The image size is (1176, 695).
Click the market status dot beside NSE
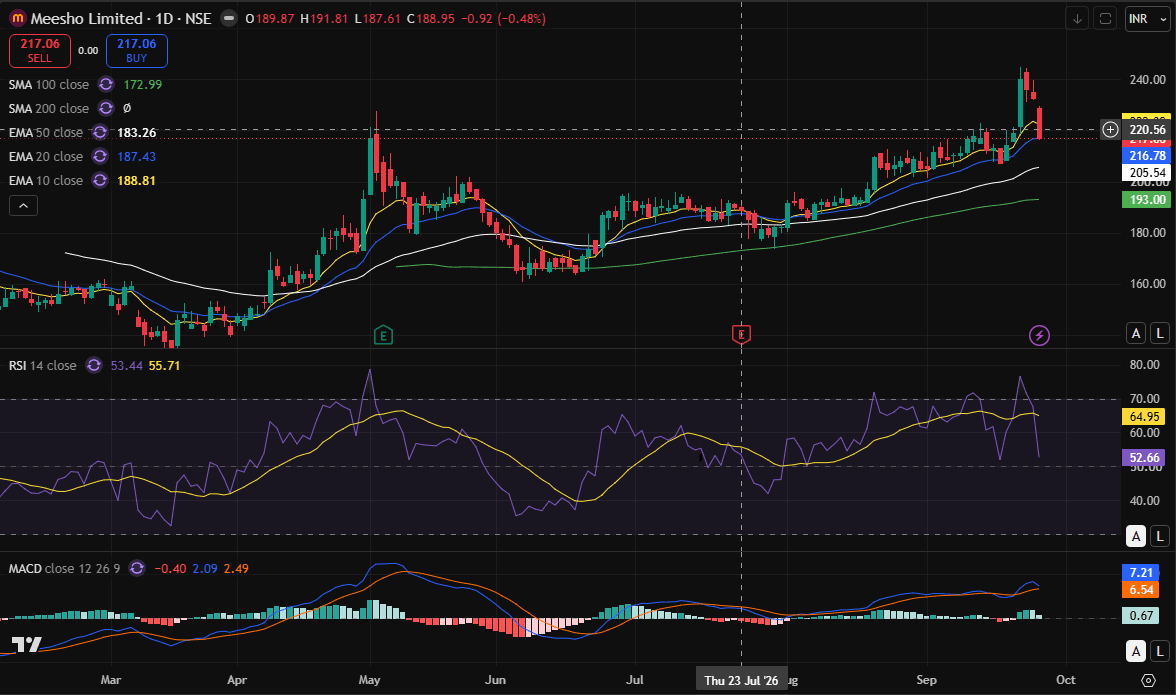click(229, 18)
